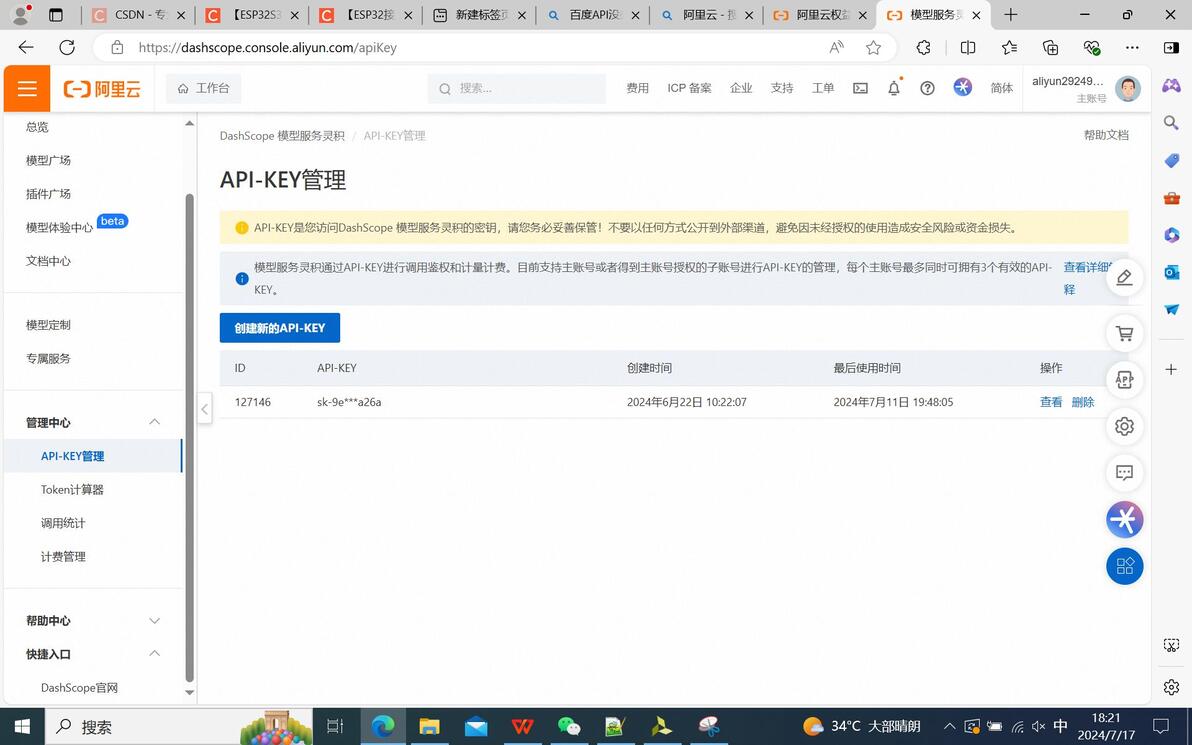Screen dimensions: 1192x745
Task: Open the floating settings gear icon
Action: click(x=1124, y=426)
